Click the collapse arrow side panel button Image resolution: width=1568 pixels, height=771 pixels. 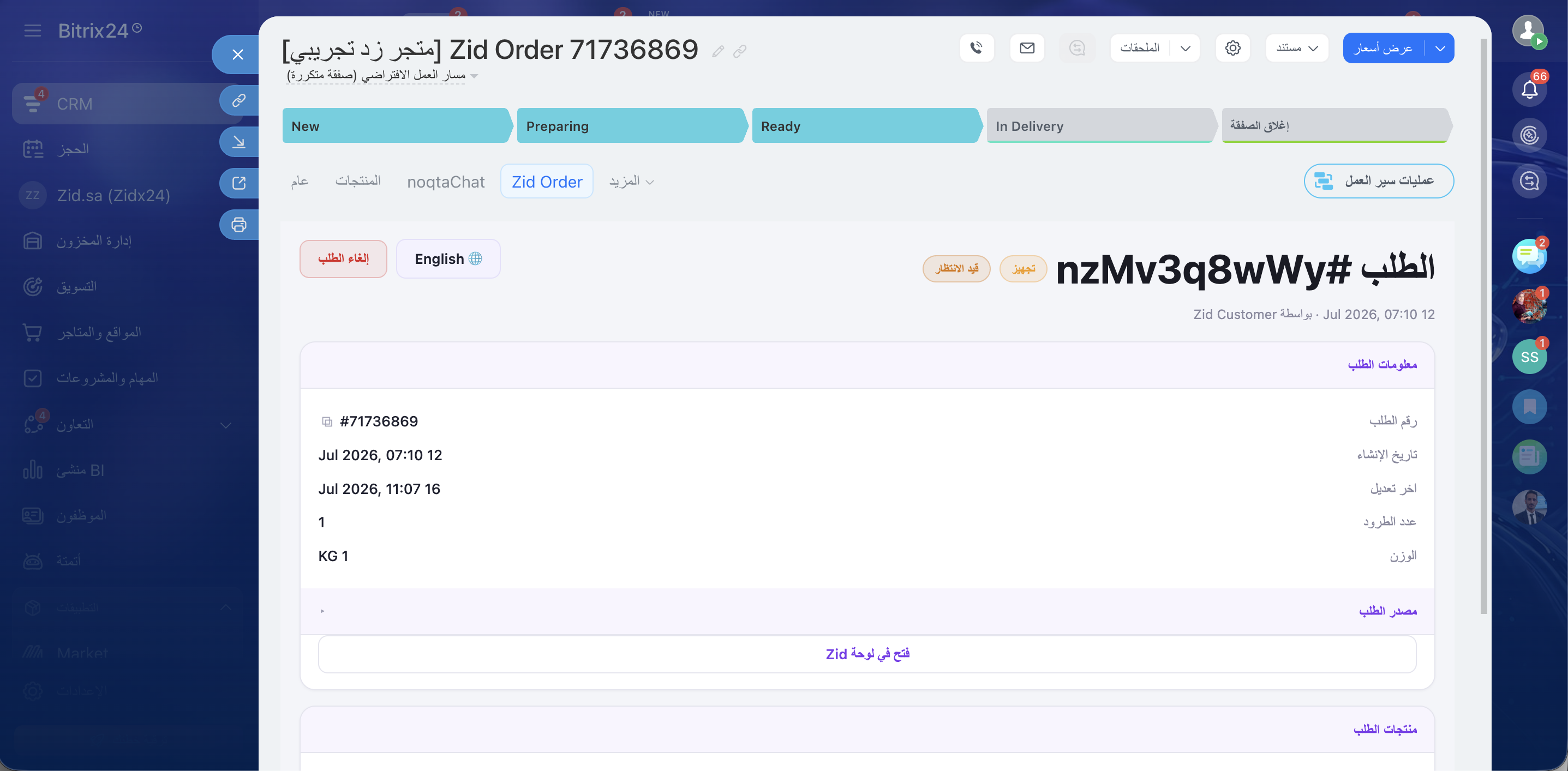238,142
